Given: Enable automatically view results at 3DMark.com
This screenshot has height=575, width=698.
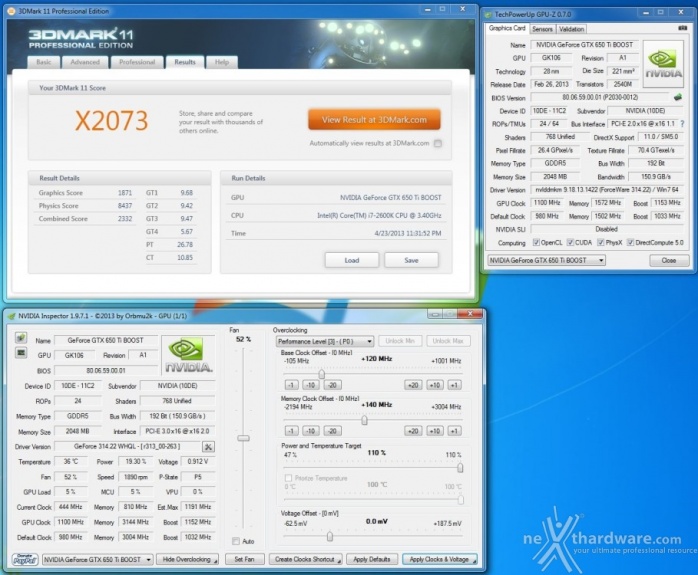Looking at the screenshot, I should (x=438, y=143).
